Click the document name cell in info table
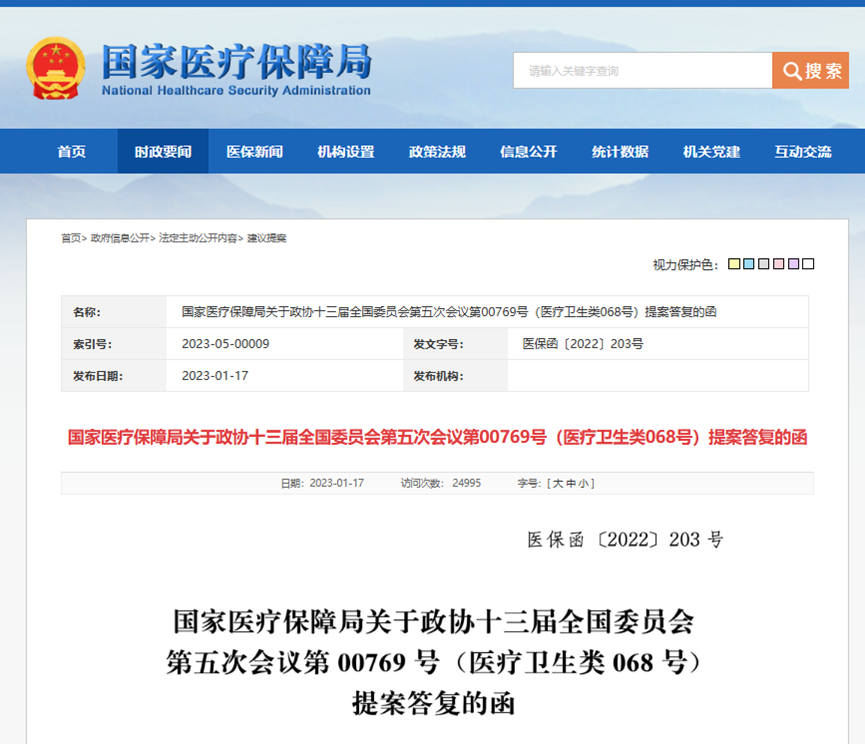865x744 pixels. click(x=487, y=312)
